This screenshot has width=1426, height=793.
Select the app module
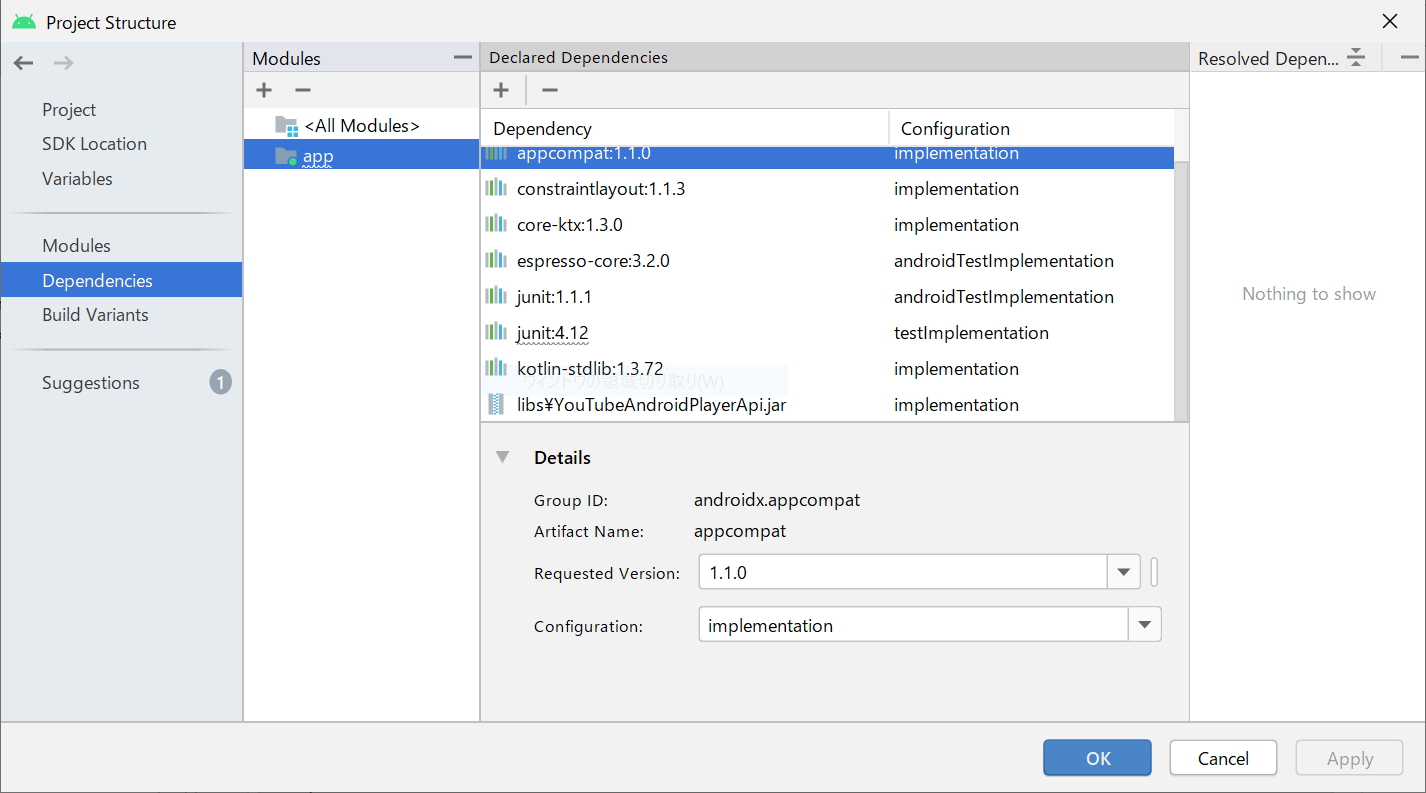(x=361, y=156)
